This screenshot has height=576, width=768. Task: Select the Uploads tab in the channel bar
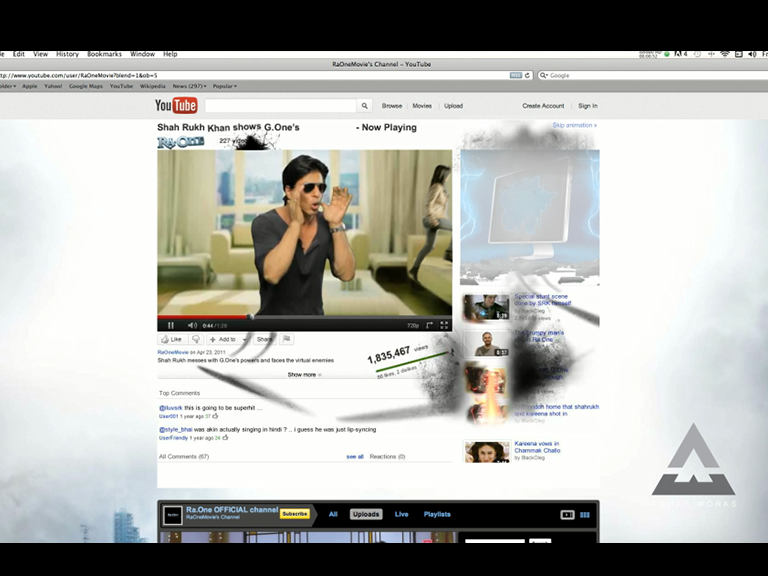[x=366, y=514]
